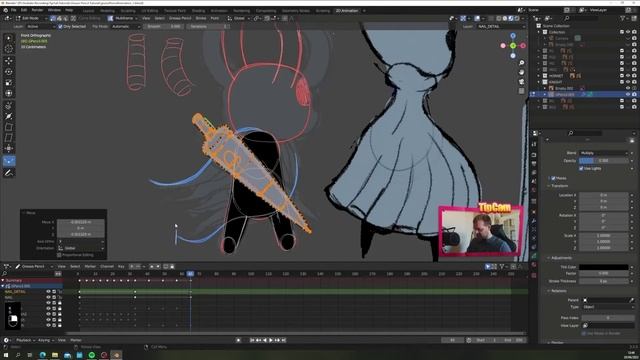
Task: Open the Spotify taskbar icon
Action: pos(91,355)
